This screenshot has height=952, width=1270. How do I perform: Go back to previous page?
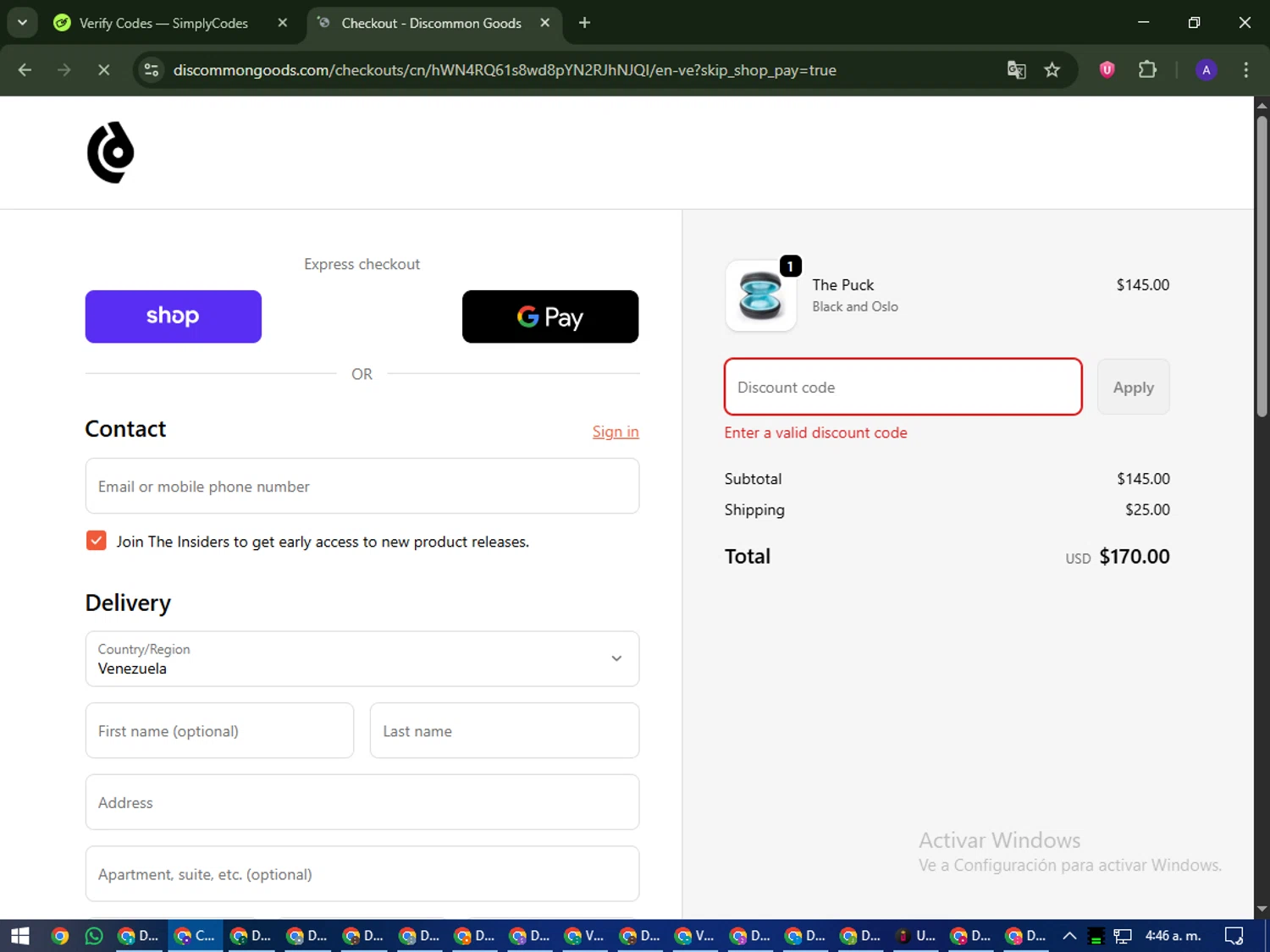25,70
